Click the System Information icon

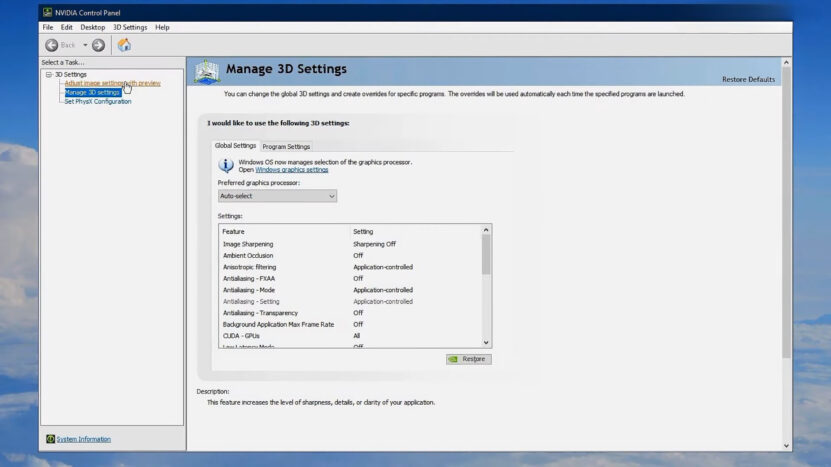(50, 439)
